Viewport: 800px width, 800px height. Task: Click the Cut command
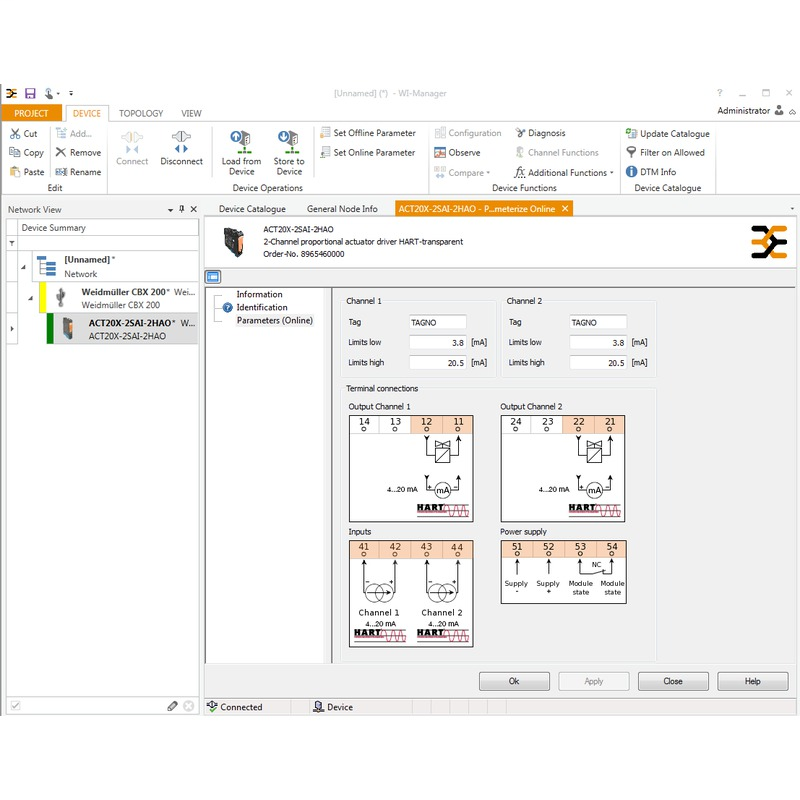point(23,134)
